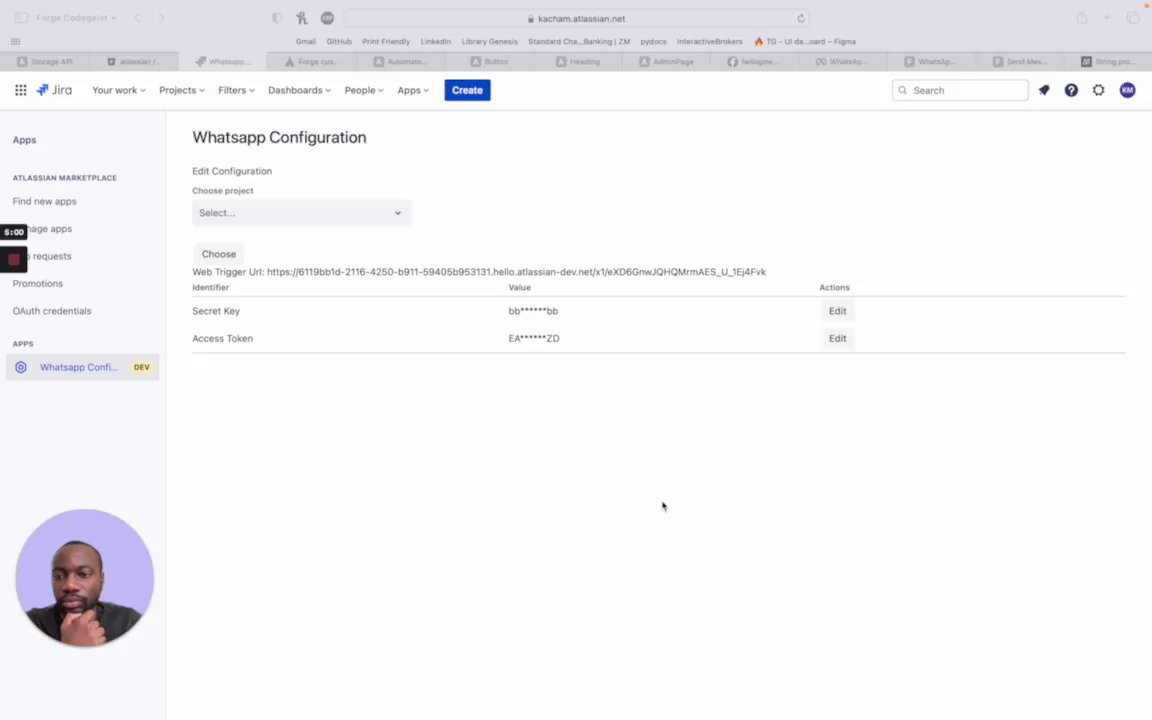Expand the Apps menu in top navigation
Image resolution: width=1152 pixels, height=720 pixels.
pos(413,90)
